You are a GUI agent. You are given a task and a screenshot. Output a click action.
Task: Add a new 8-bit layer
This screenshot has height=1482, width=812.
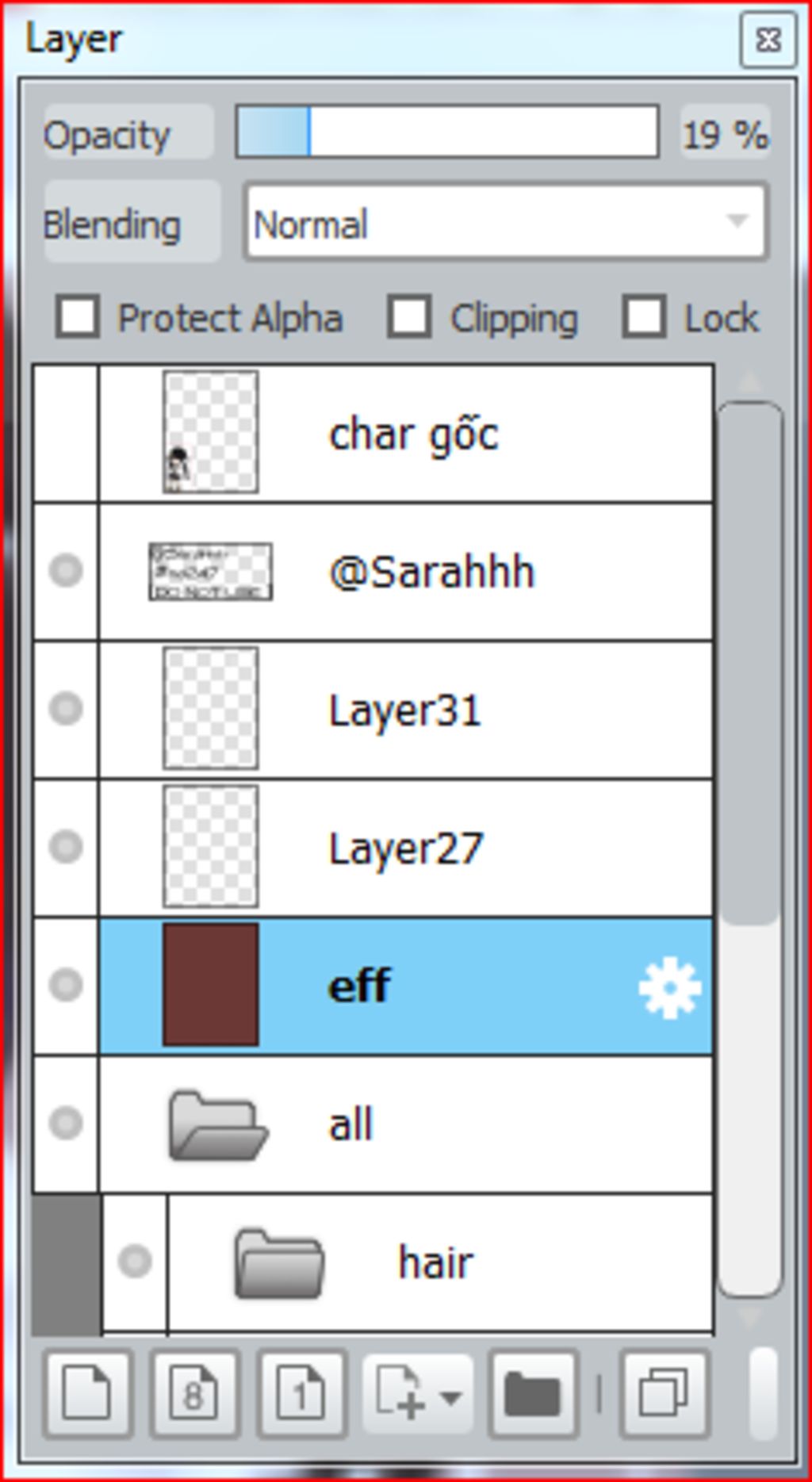coord(194,1394)
